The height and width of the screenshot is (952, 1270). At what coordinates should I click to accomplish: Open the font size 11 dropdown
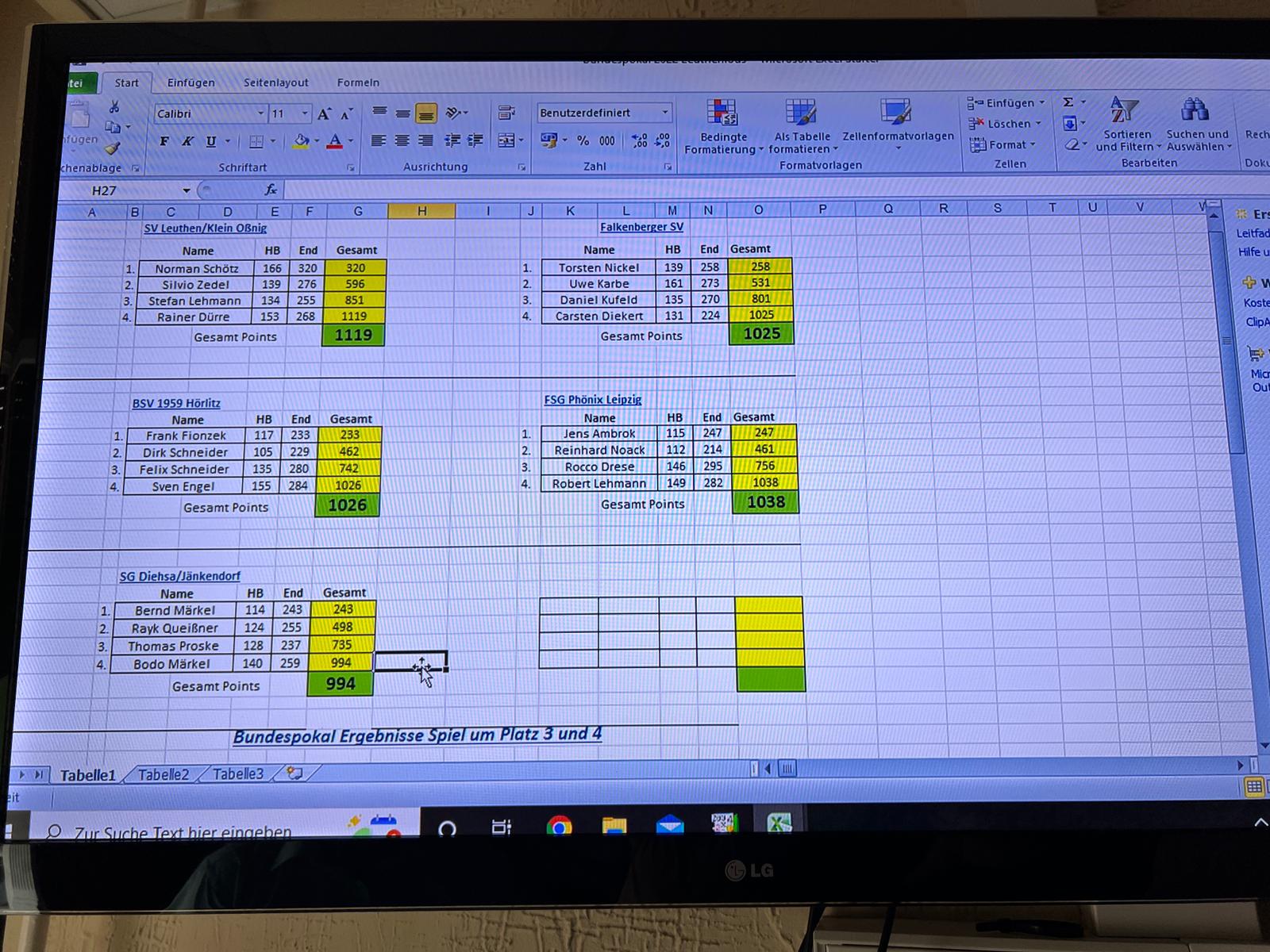point(304,113)
